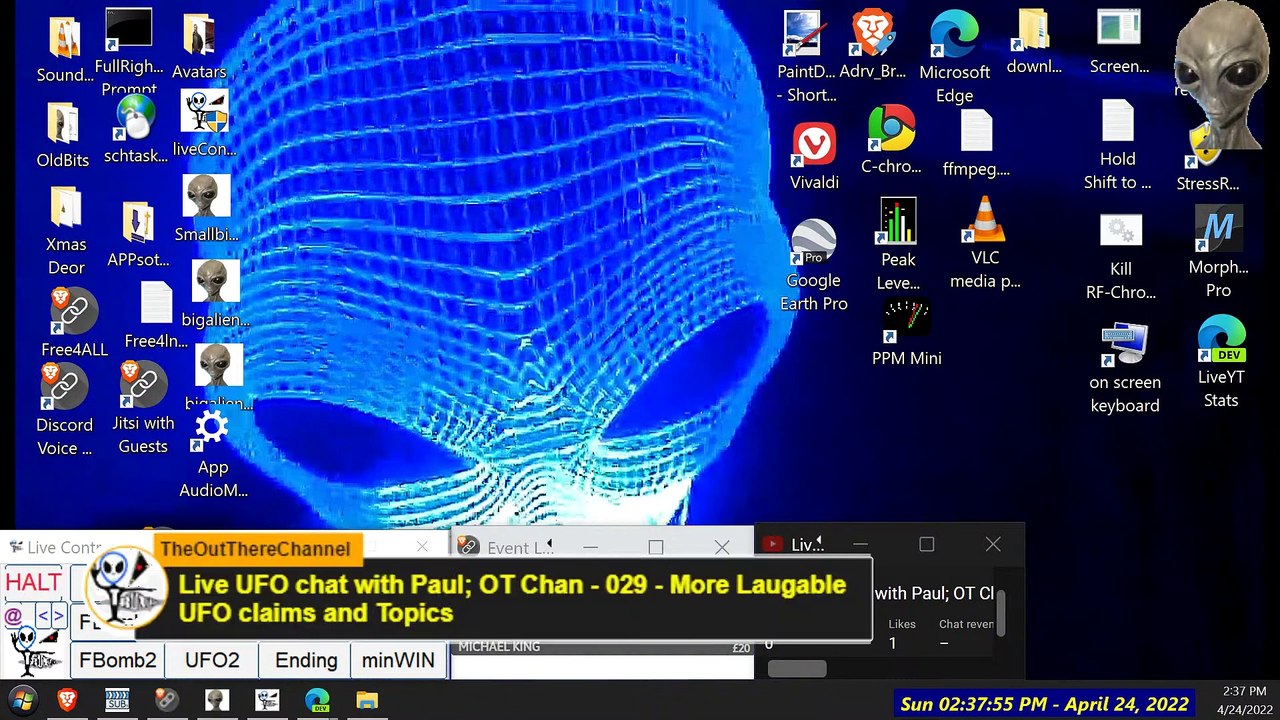Open the chain-link app on taskbar
The width and height of the screenshot is (1280, 720).
tap(167, 700)
